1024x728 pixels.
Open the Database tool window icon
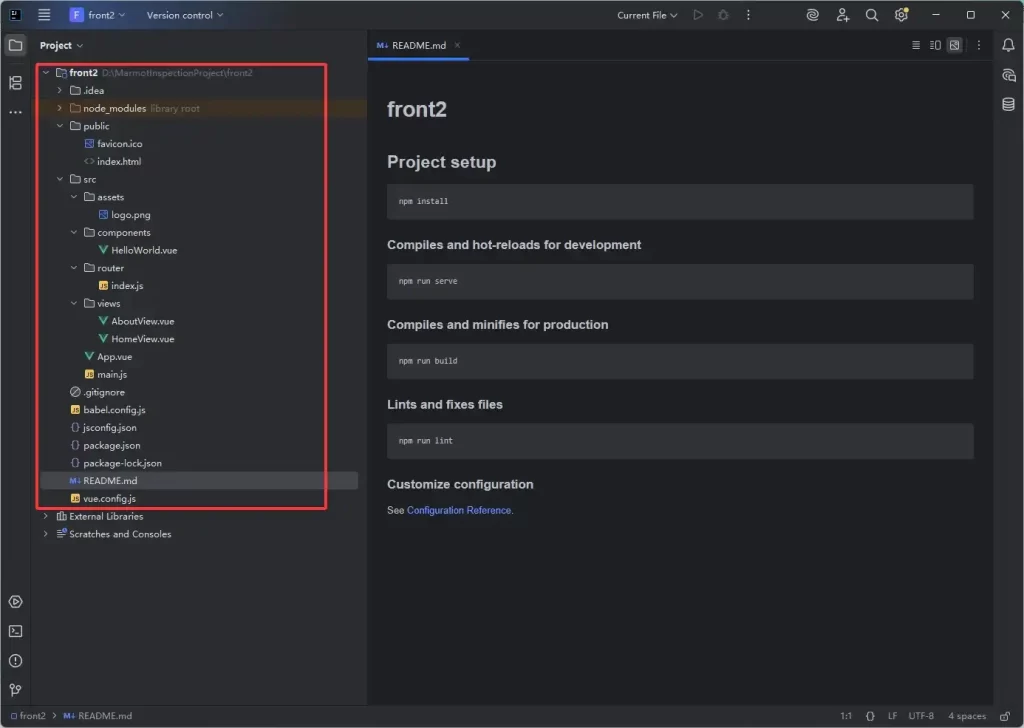pyautogui.click(x=1008, y=104)
